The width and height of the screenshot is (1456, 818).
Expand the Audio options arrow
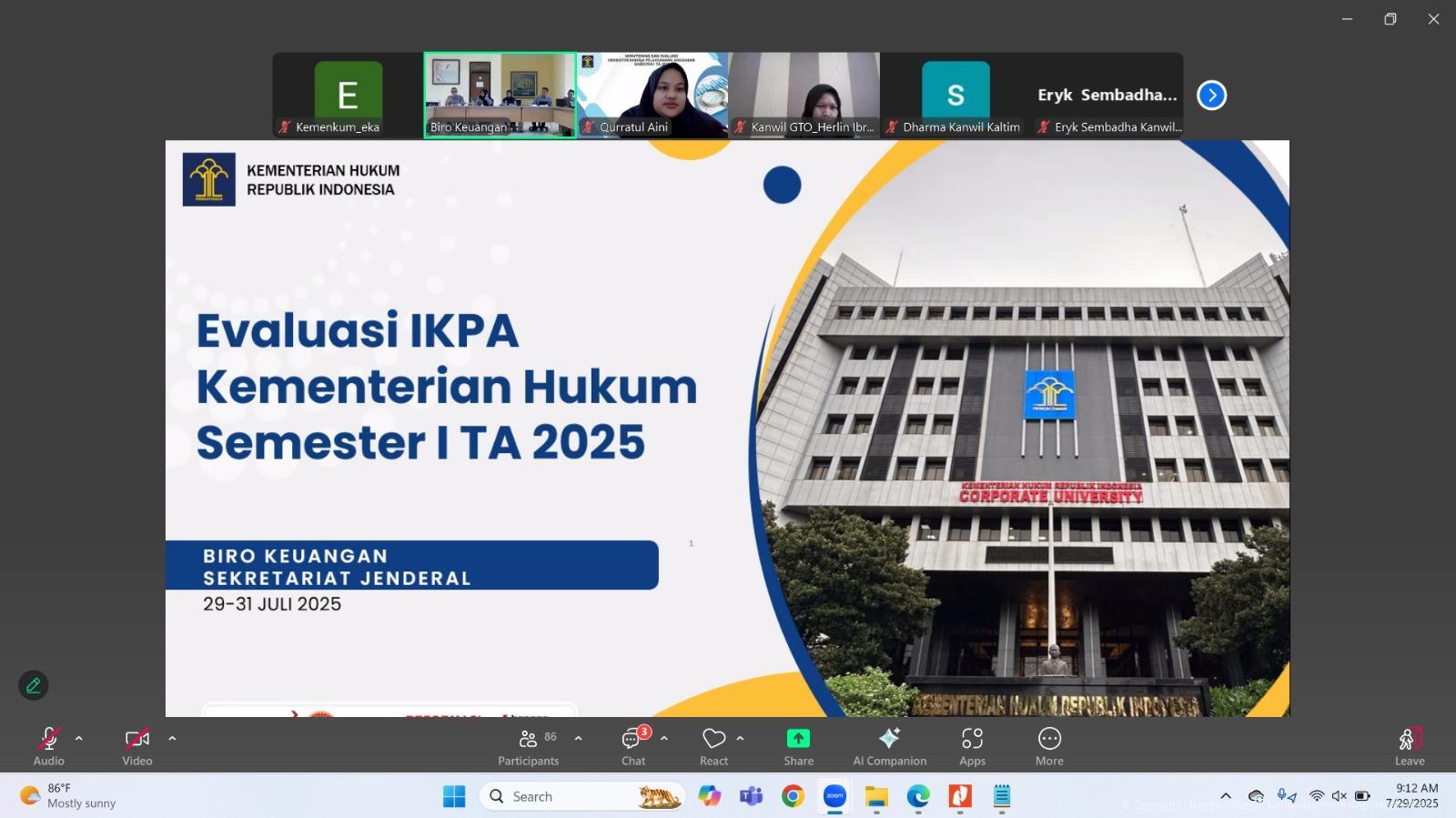pyautogui.click(x=79, y=739)
